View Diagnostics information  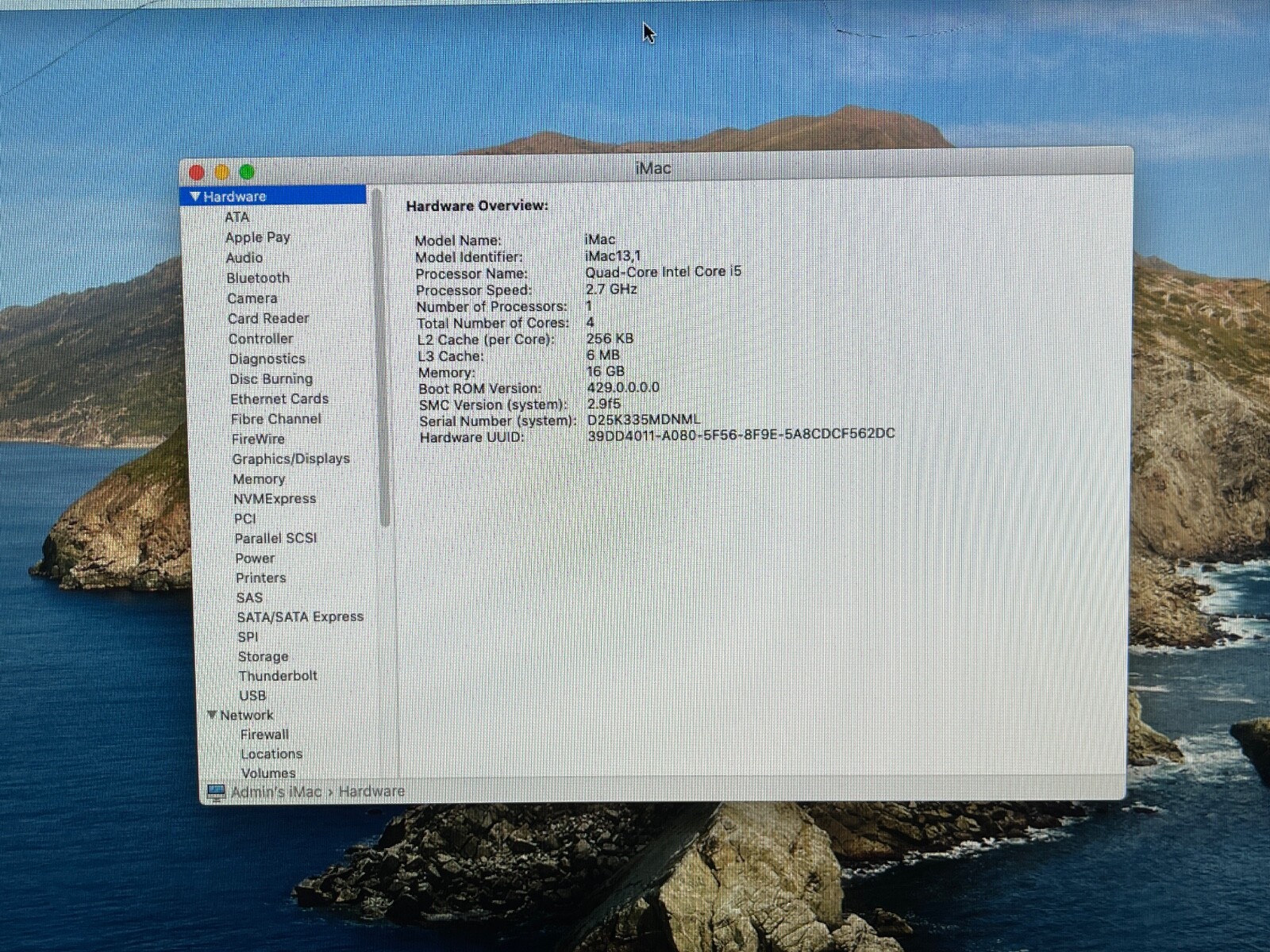point(267,359)
